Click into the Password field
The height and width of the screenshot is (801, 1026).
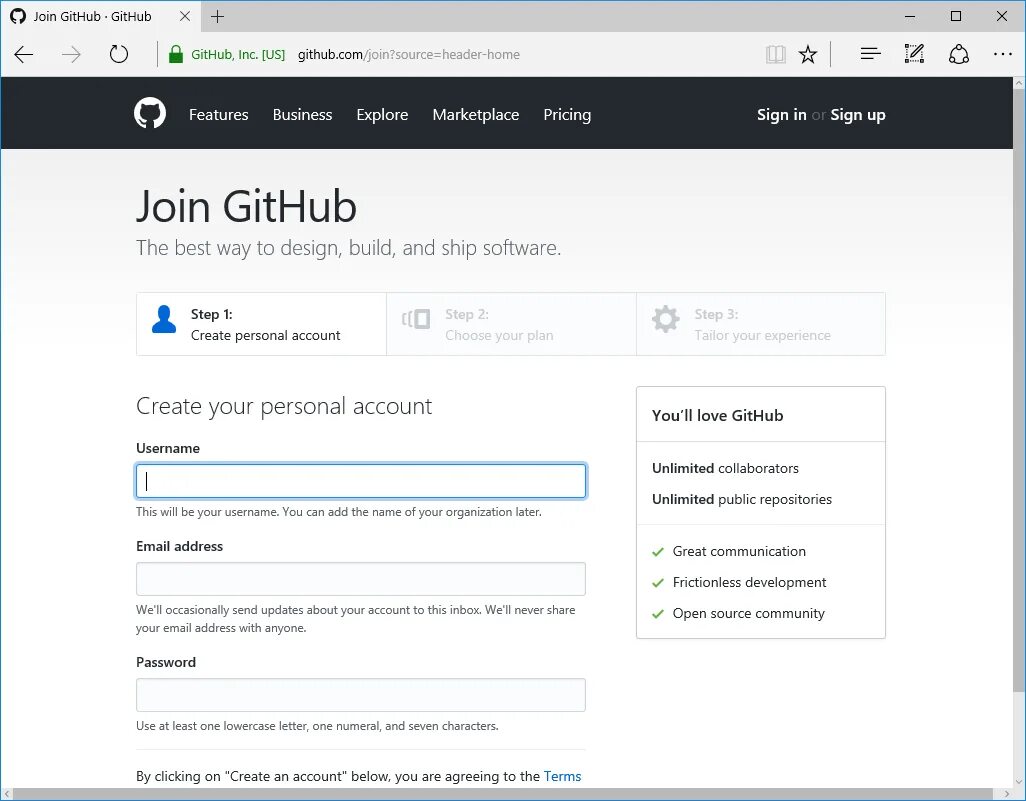[361, 695]
